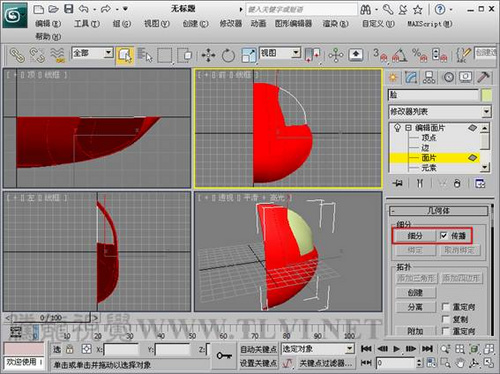
Task: Select and Move tool
Action: pyautogui.click(x=209, y=55)
